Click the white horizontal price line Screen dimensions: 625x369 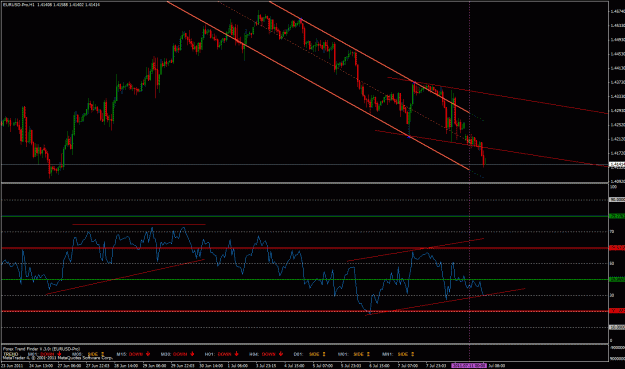[305, 164]
